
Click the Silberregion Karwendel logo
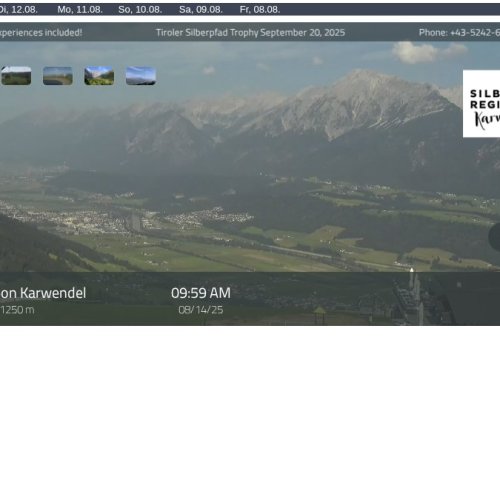pos(481,104)
